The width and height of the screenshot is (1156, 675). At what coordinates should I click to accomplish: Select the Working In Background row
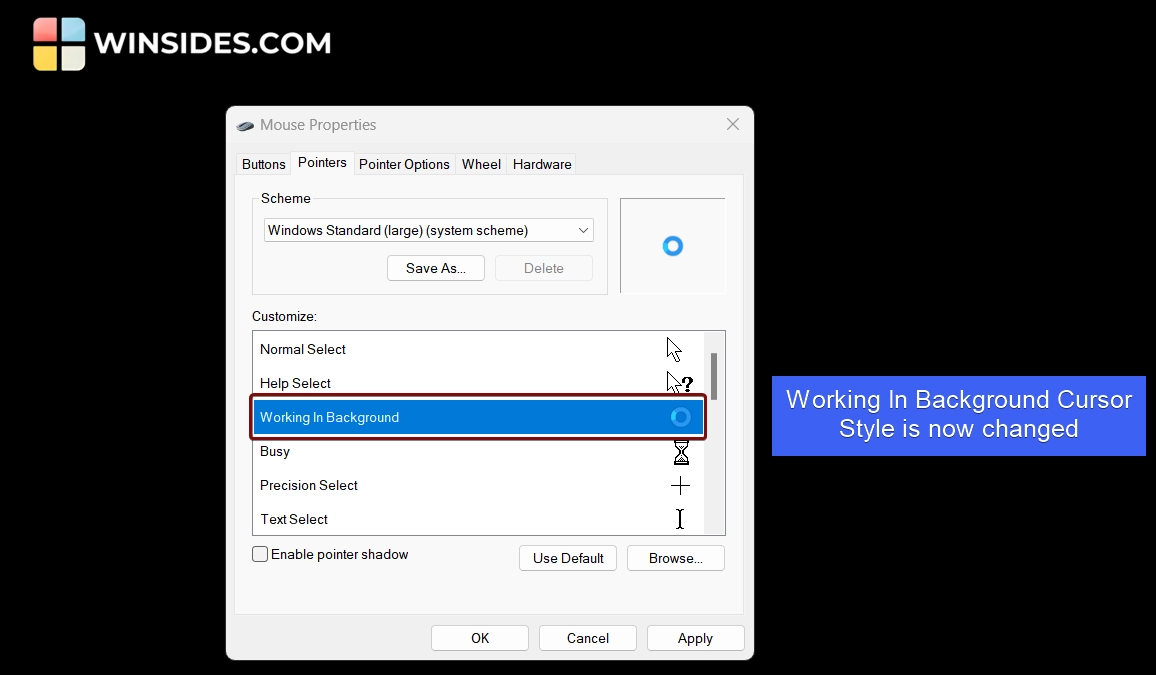[478, 417]
